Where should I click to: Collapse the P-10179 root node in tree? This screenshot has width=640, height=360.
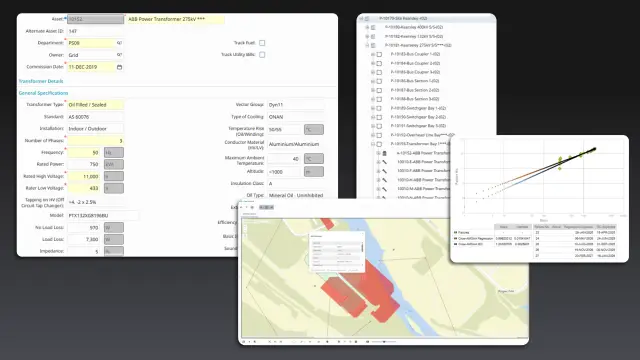(361, 18)
